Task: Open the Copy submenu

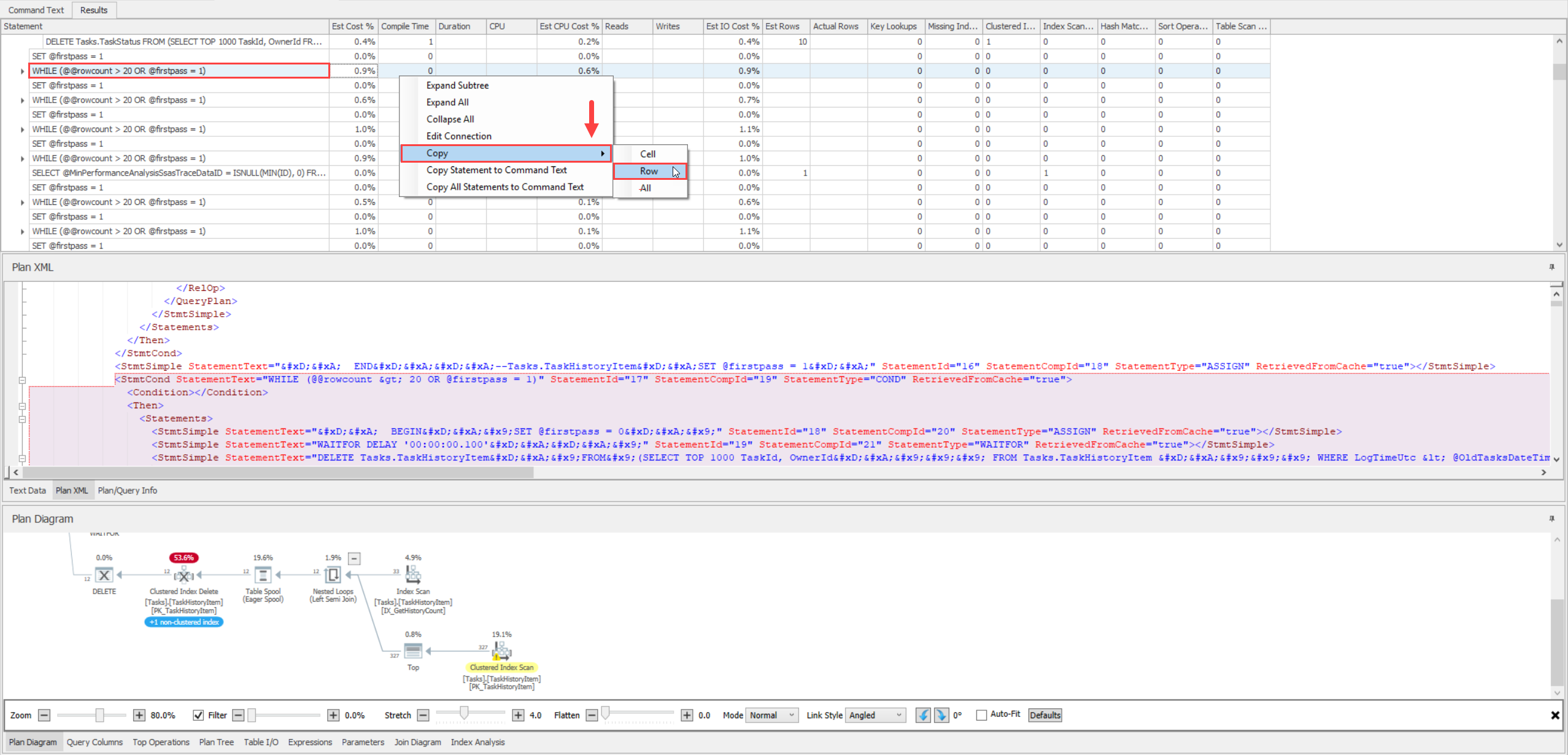Action: tap(506, 153)
